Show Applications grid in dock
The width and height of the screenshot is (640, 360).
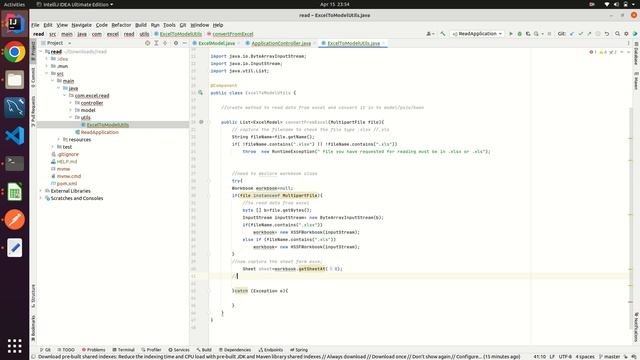click(14, 346)
